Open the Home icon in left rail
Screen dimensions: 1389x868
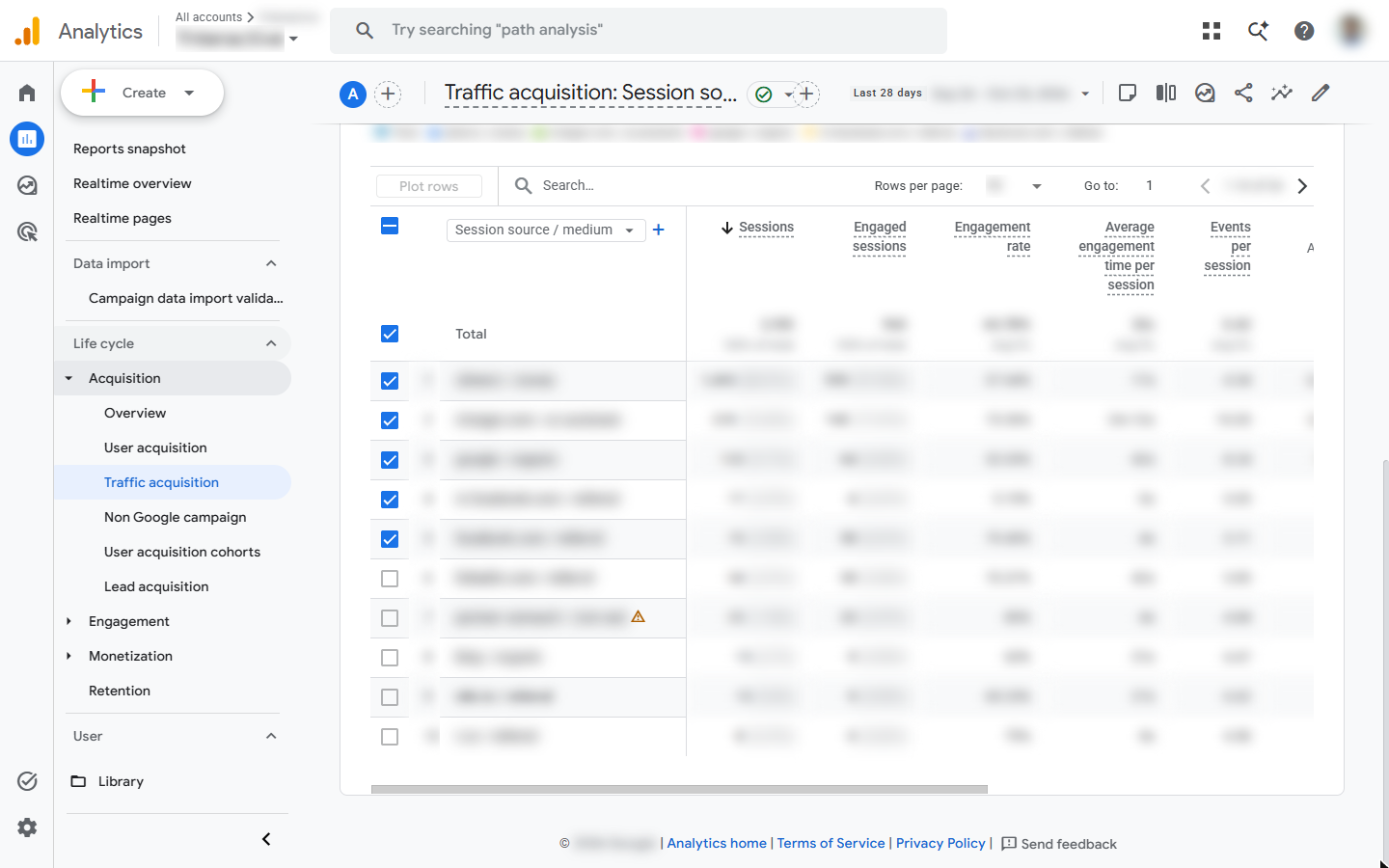click(27, 93)
